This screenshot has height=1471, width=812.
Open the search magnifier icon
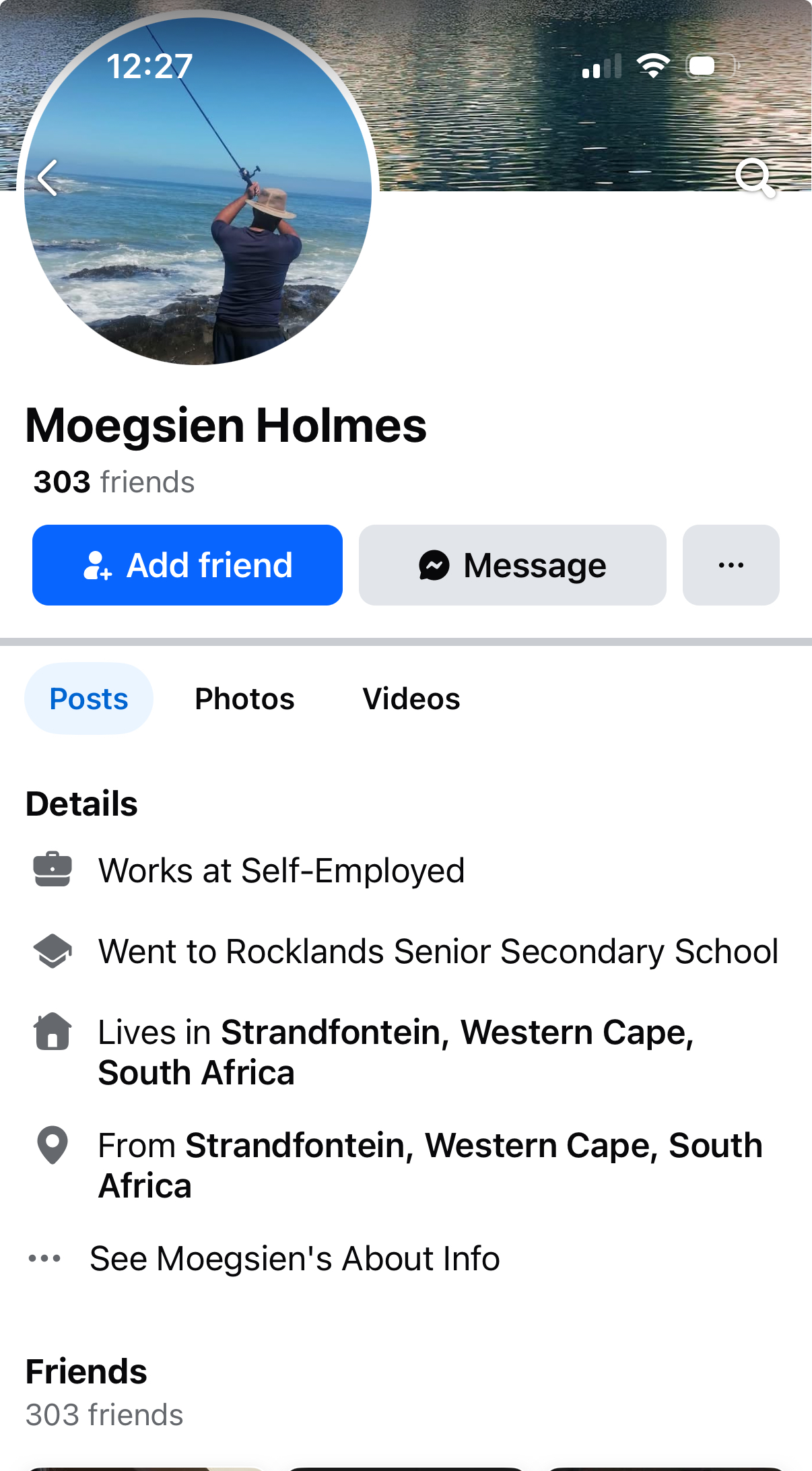pyautogui.click(x=753, y=178)
